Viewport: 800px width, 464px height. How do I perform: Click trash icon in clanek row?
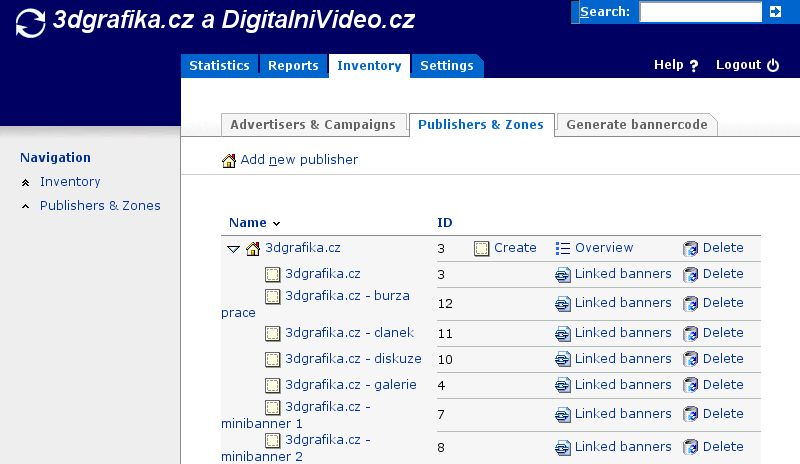(690, 333)
